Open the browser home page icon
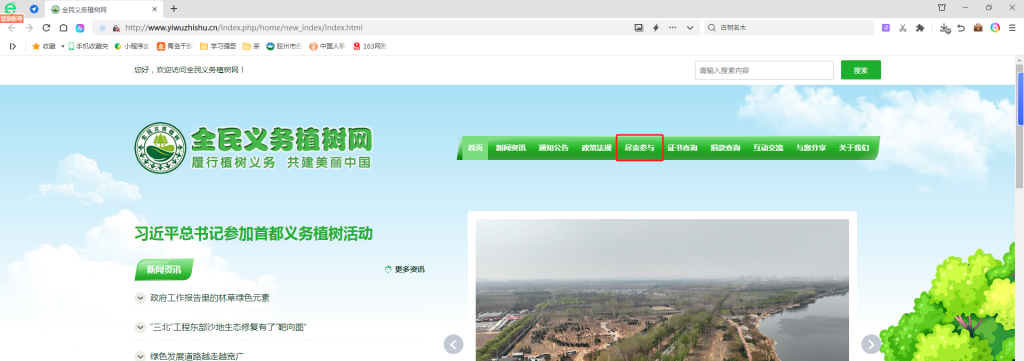Image resolution: width=1024 pixels, height=361 pixels. coord(63,28)
